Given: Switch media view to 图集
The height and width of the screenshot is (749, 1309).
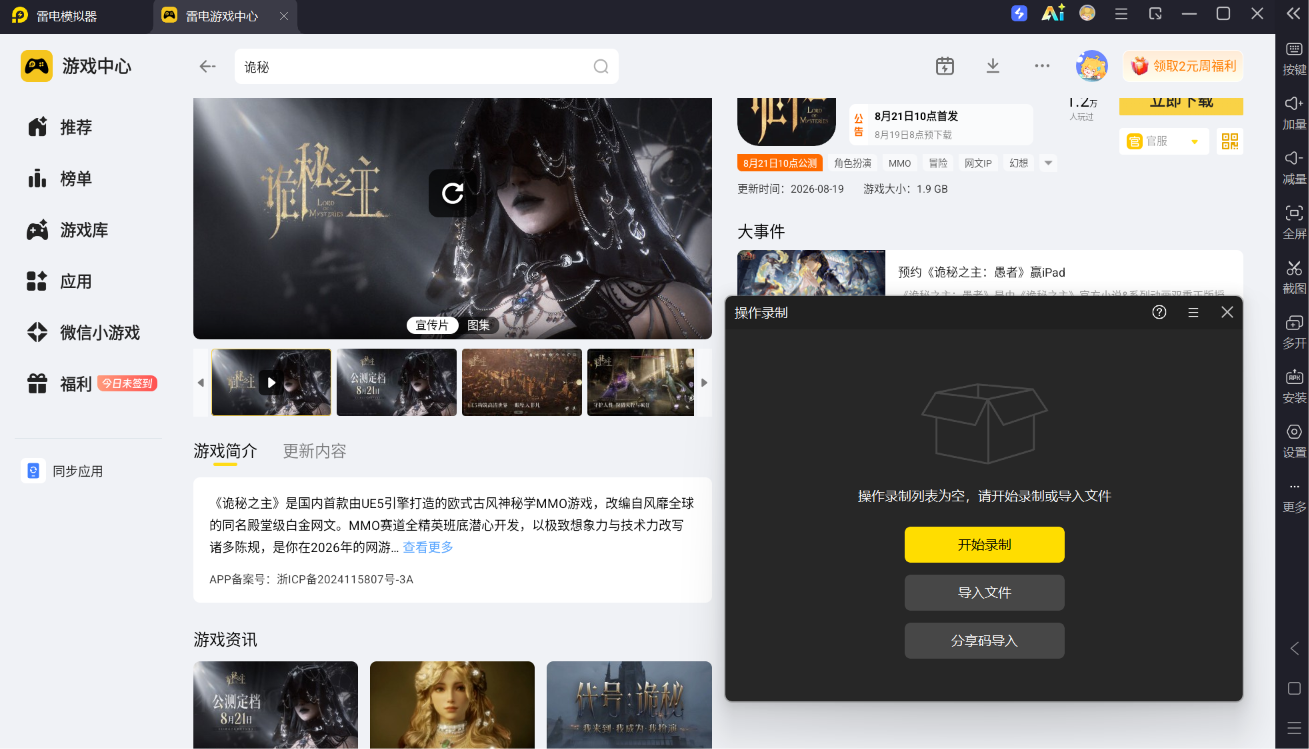Looking at the screenshot, I should (479, 325).
